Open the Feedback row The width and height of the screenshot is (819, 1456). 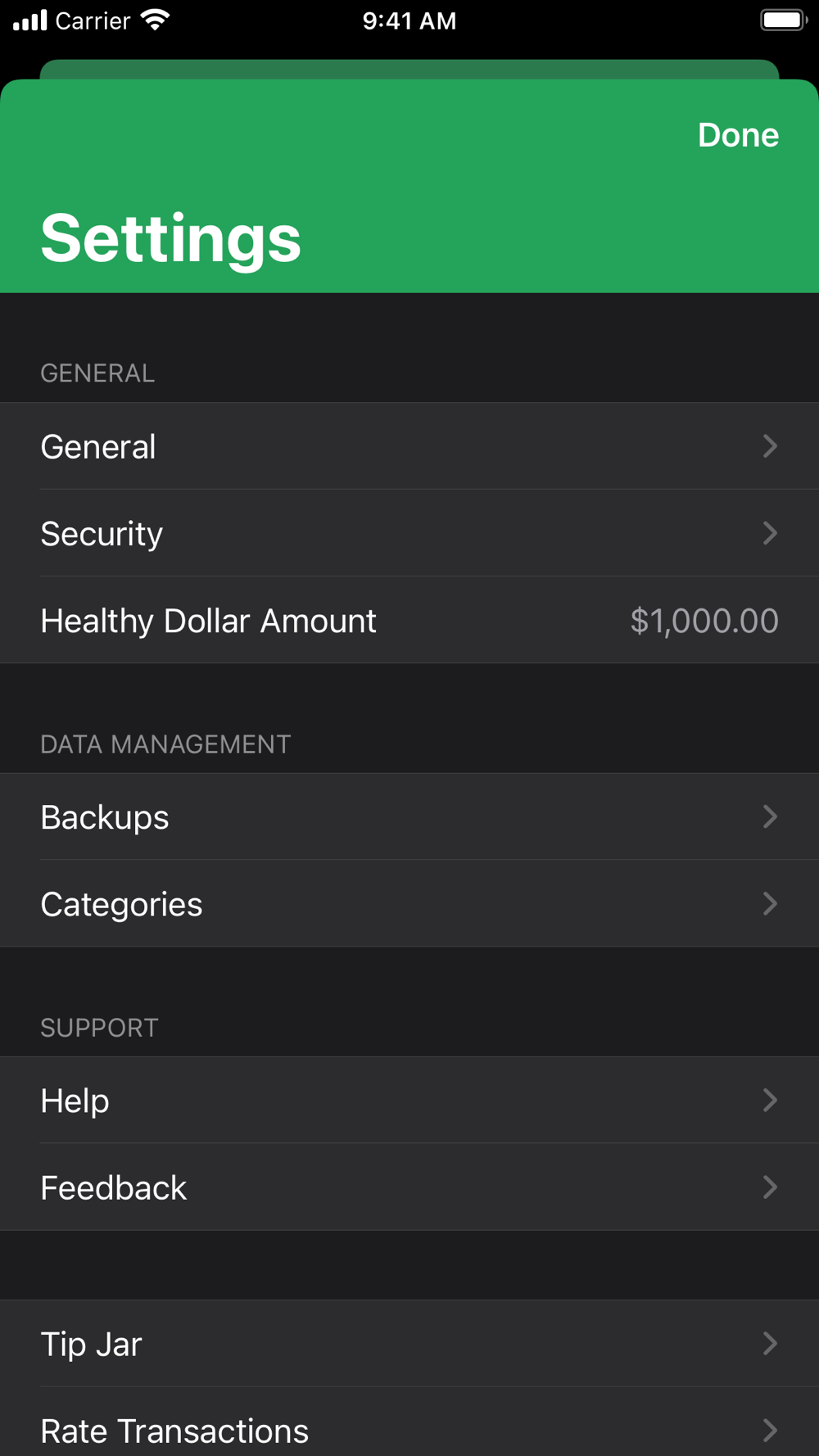[x=409, y=1187]
